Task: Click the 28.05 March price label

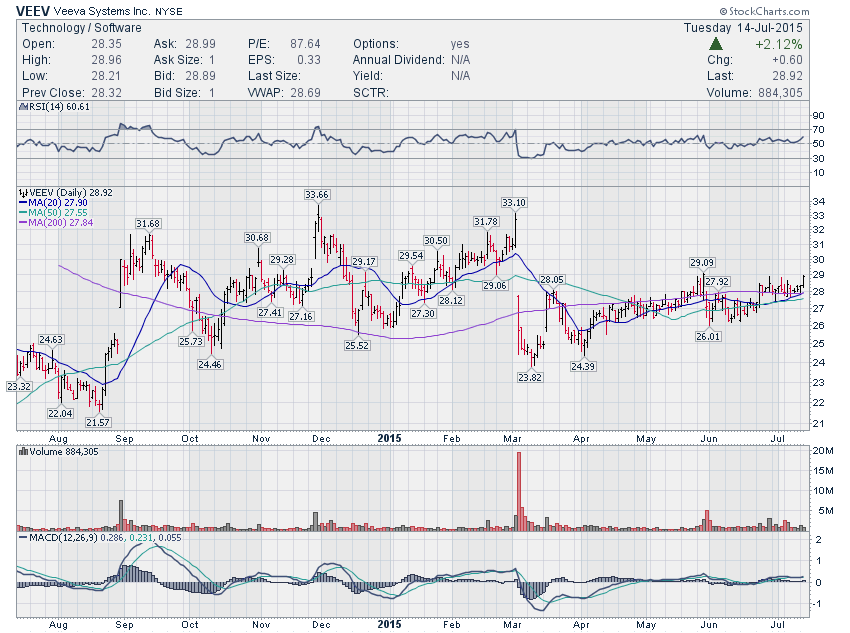Action: 552,280
